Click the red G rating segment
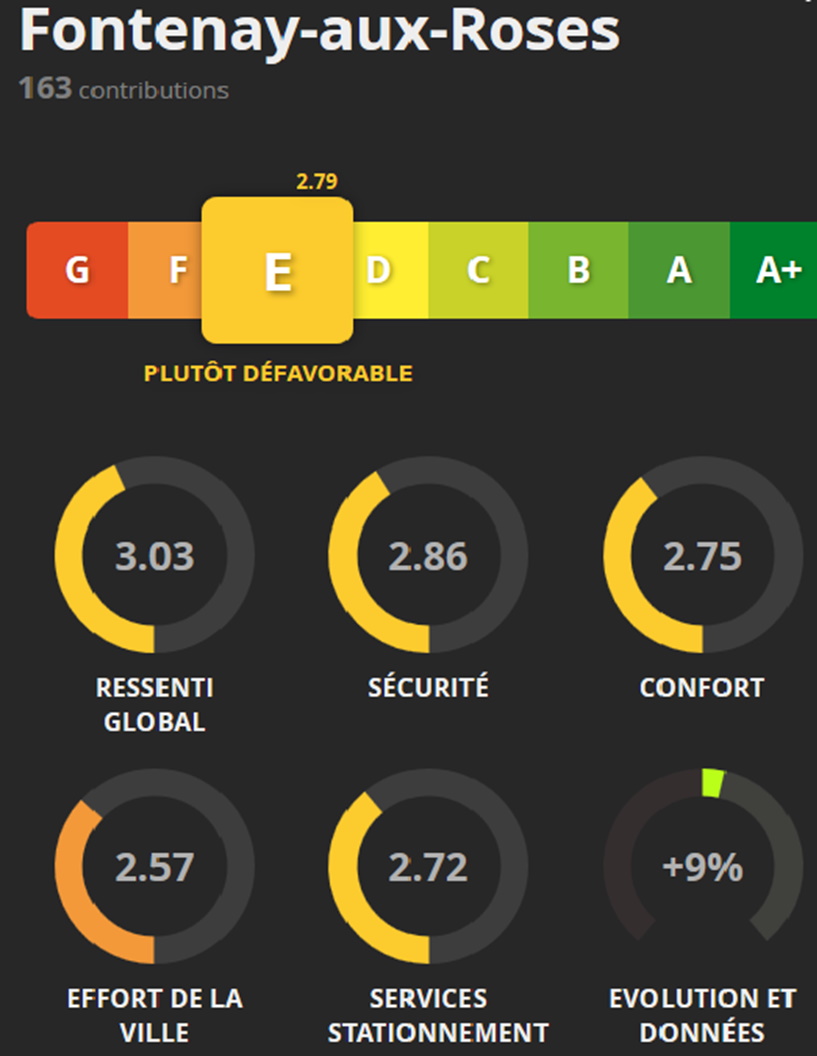The image size is (817, 1056). (77, 270)
